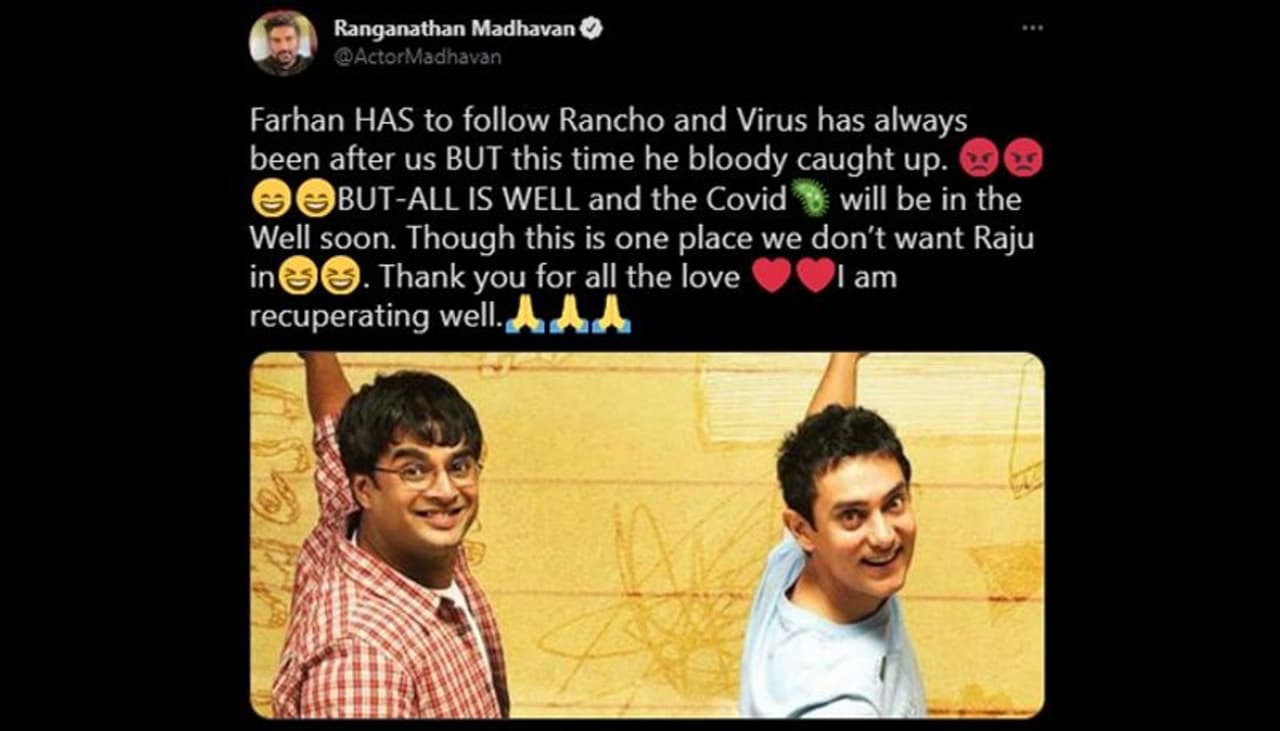
Task: Click the first red heart emoji
Action: 770,277
